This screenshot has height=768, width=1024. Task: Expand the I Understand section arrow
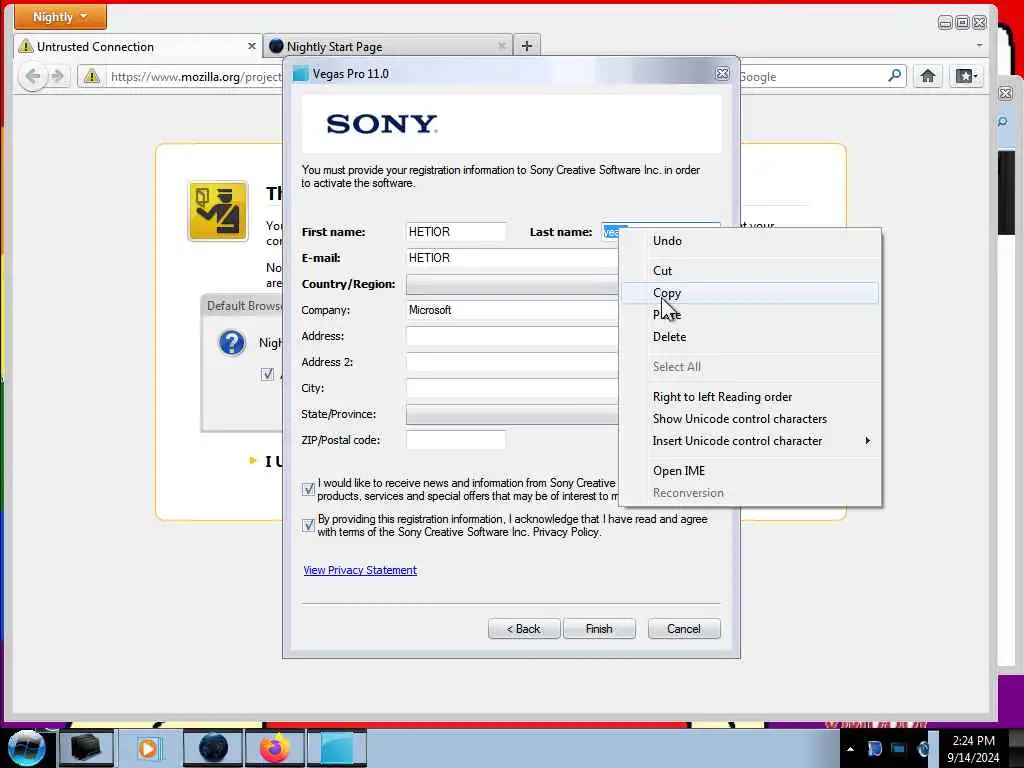pyautogui.click(x=253, y=461)
